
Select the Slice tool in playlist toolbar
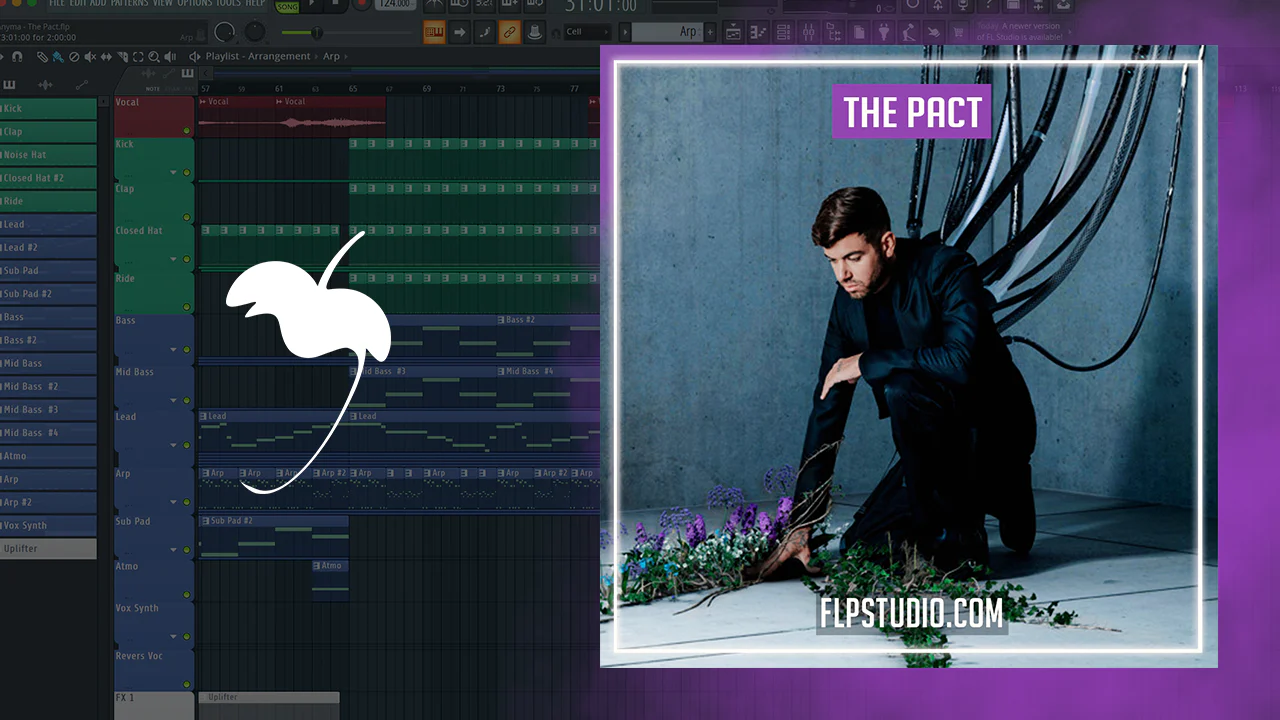point(122,57)
